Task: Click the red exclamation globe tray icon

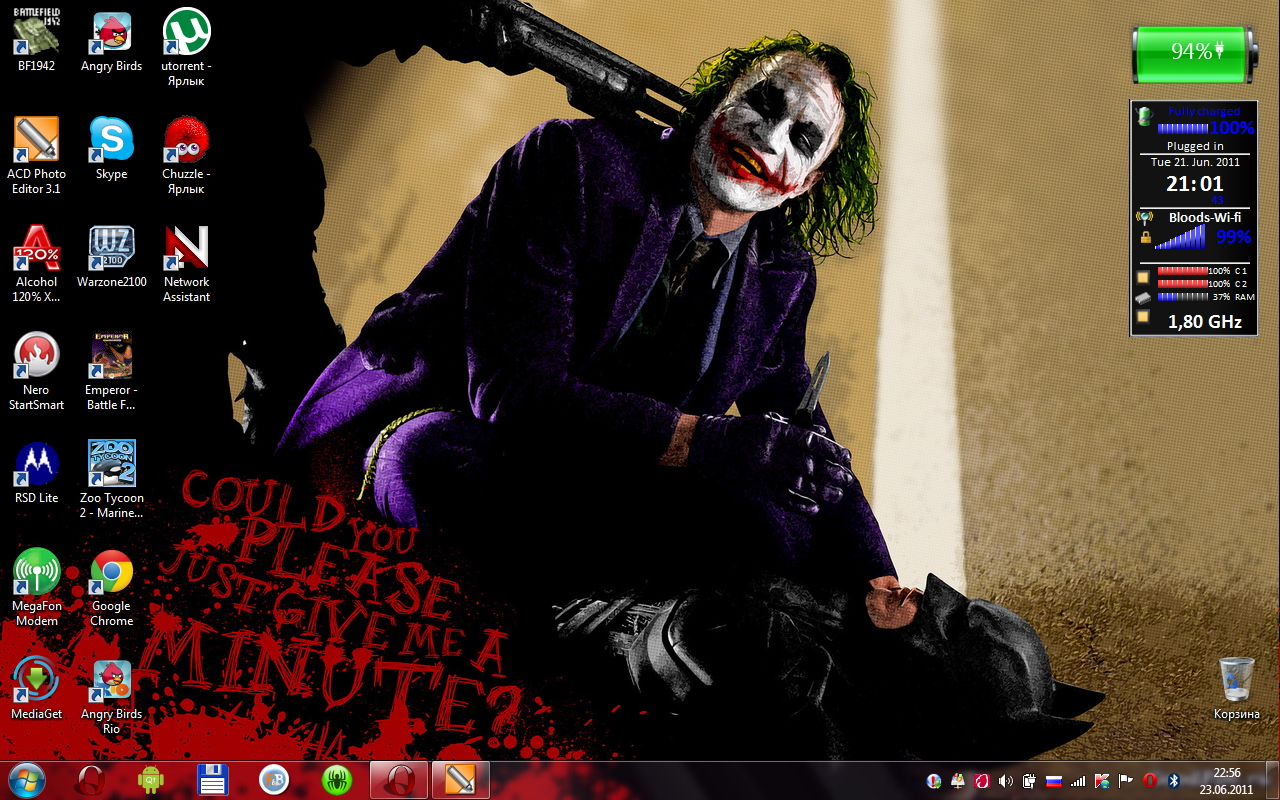Action: 934,780
